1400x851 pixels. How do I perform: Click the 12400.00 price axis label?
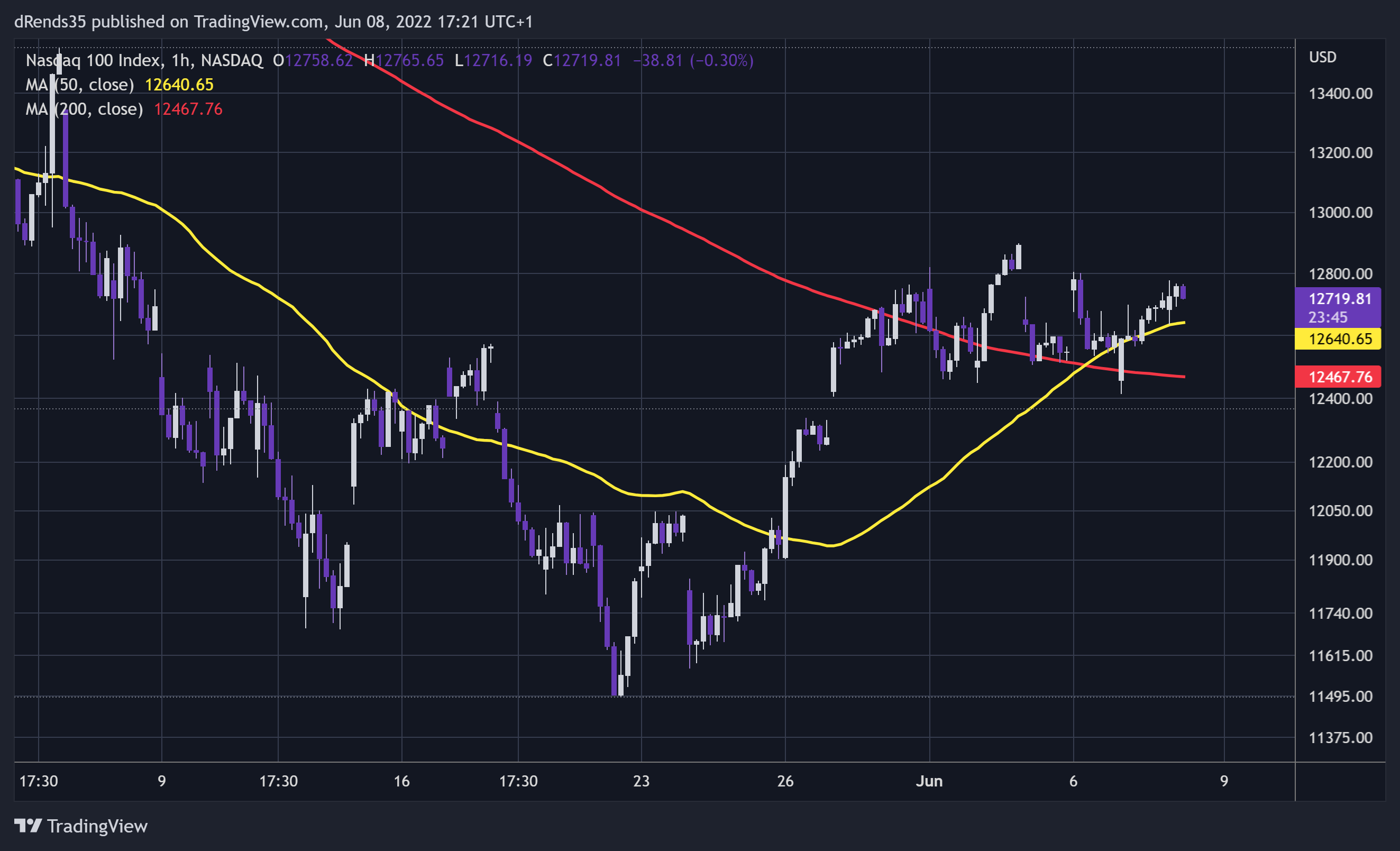[1340, 399]
